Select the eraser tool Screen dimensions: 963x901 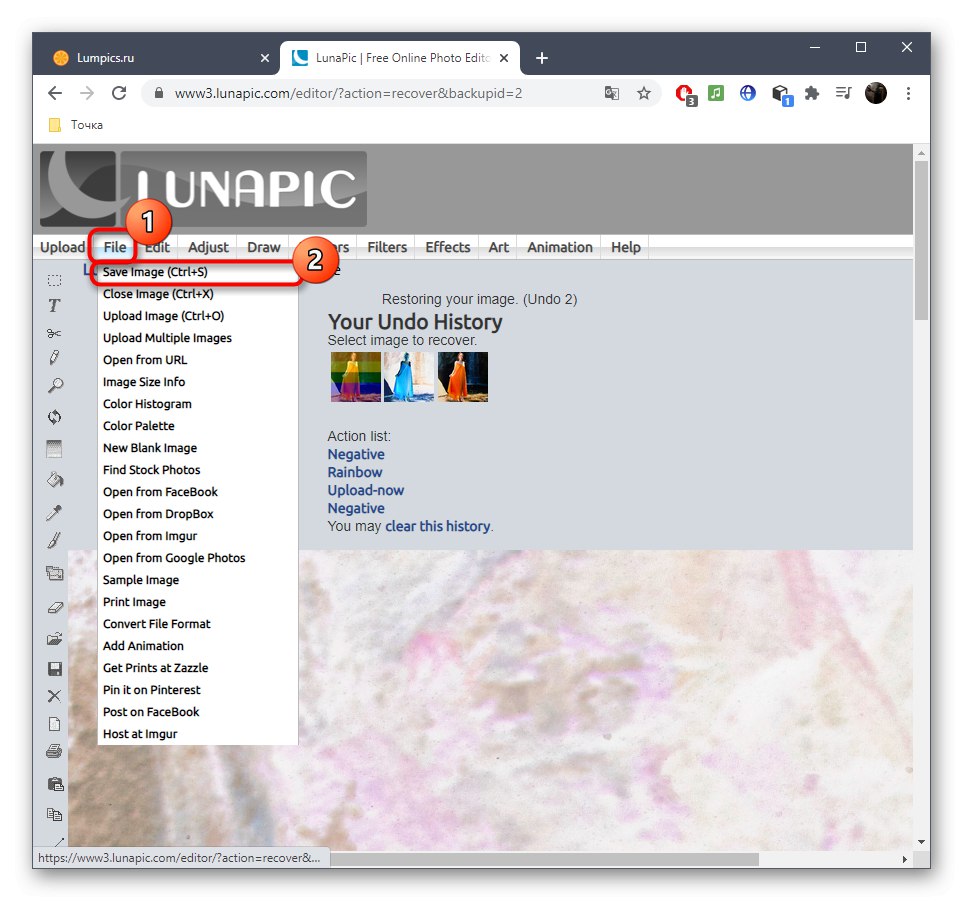55,607
